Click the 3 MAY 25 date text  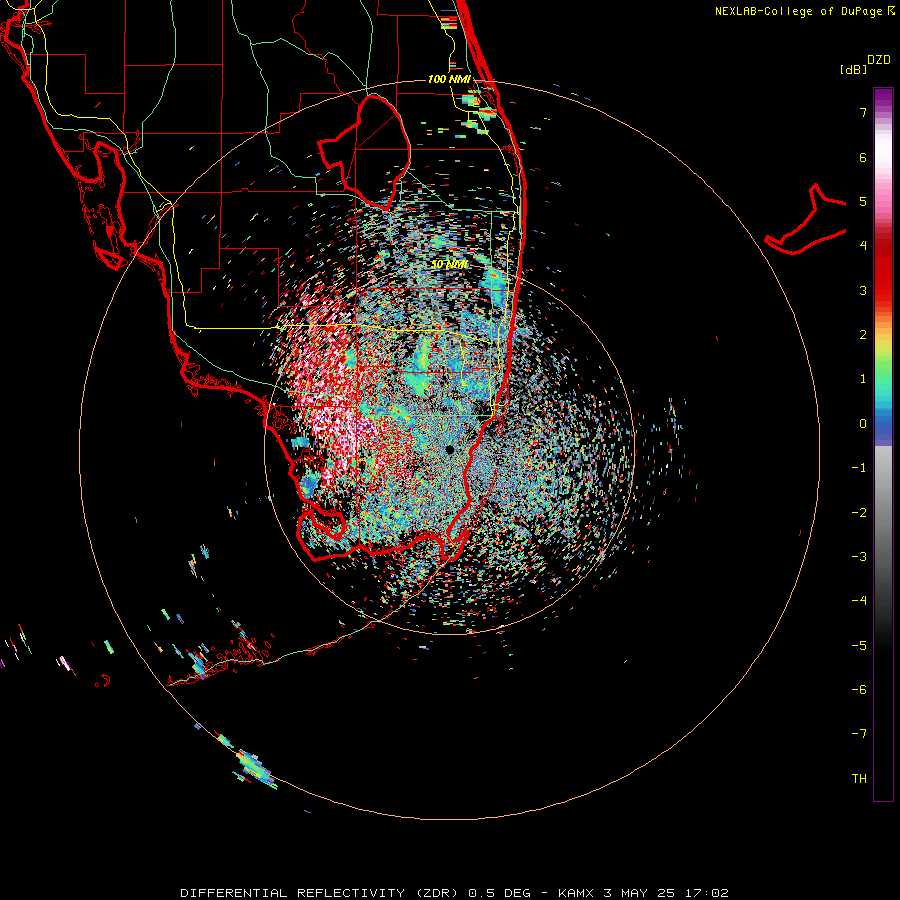coord(639,893)
